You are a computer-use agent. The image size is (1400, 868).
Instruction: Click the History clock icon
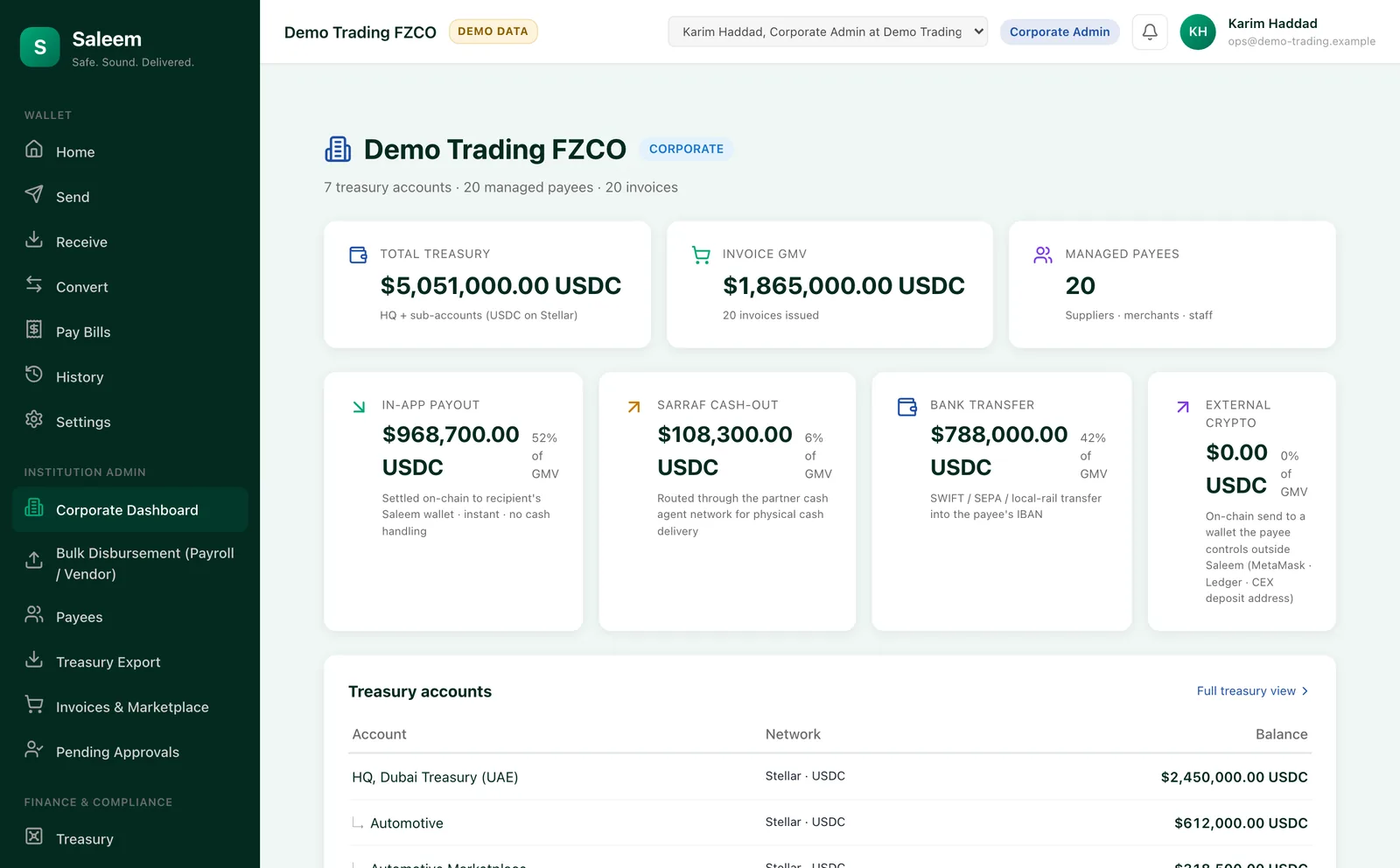click(x=34, y=374)
